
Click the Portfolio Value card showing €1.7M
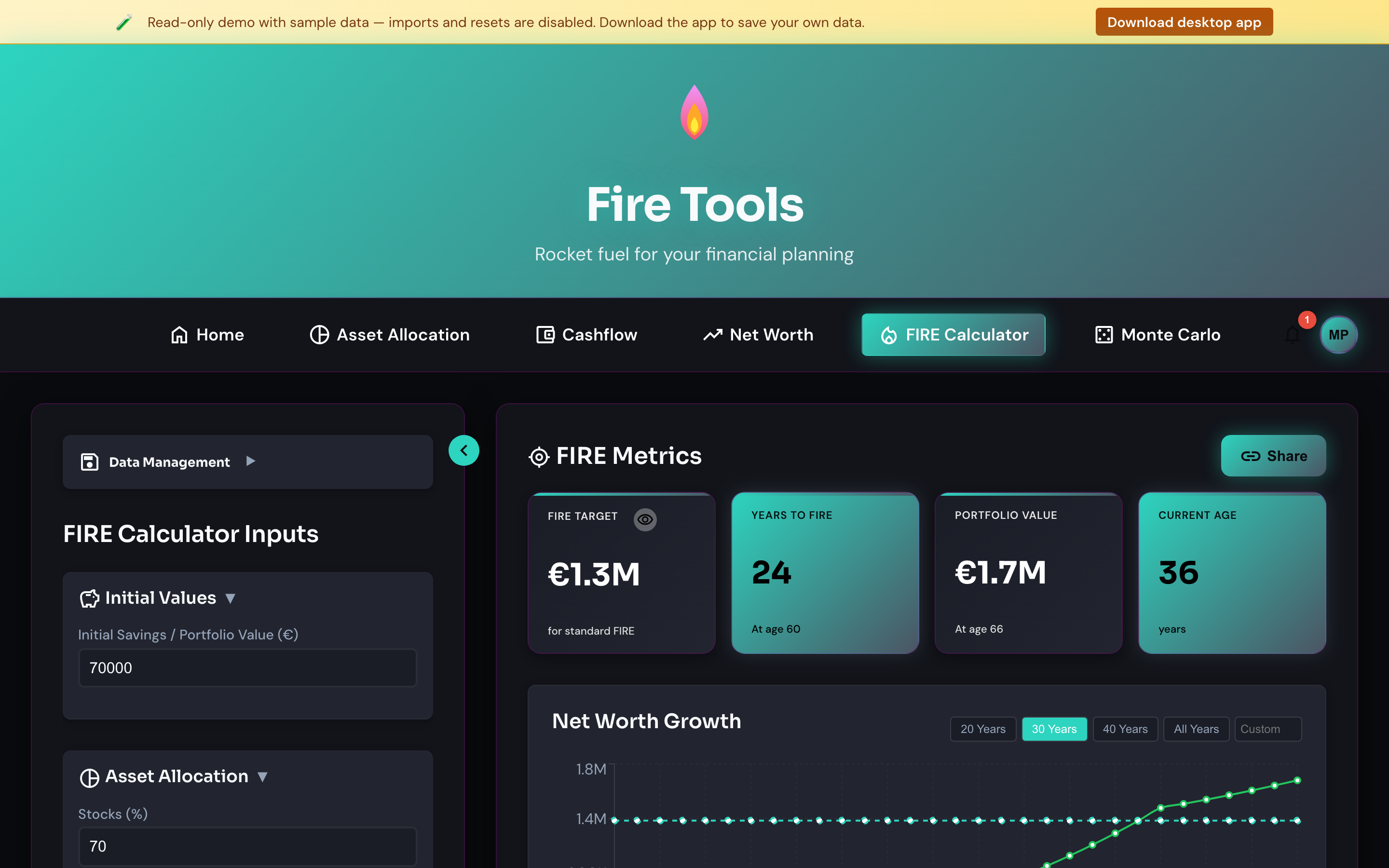(x=1028, y=573)
